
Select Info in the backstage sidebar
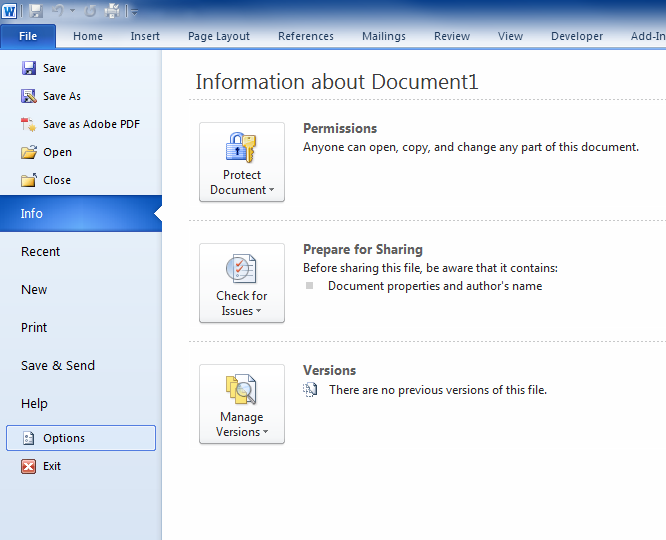point(81,213)
